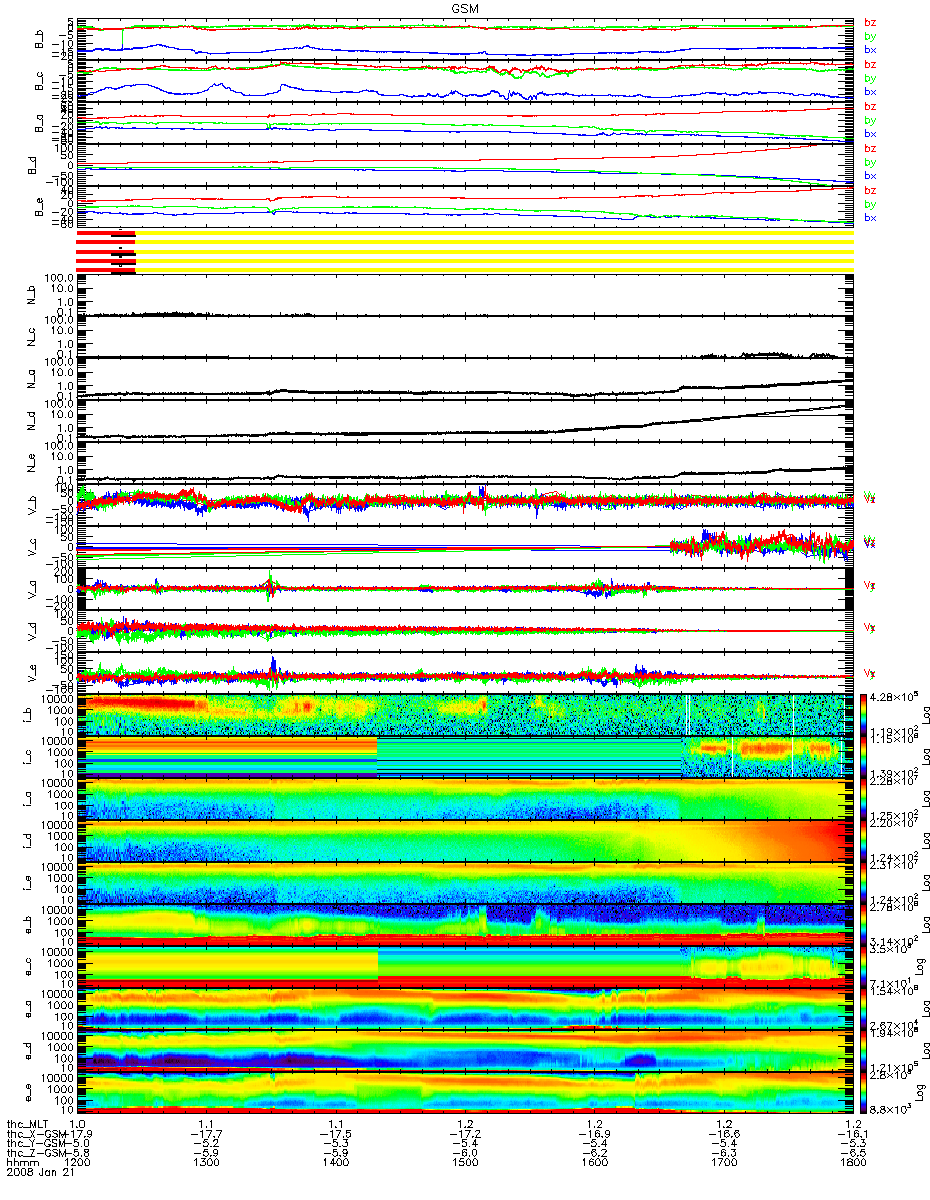Click the by legend of the B_b panel
Viewport: 930px width, 1200px height.
coord(870,36)
